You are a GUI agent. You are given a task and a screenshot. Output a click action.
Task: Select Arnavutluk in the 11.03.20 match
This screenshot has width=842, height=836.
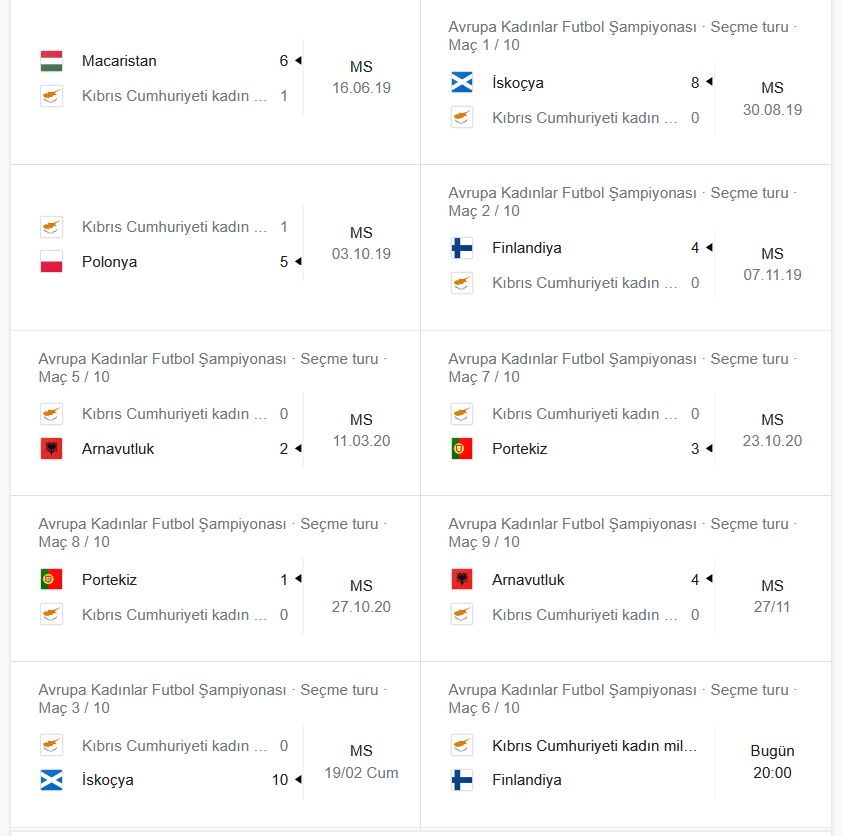click(x=118, y=449)
